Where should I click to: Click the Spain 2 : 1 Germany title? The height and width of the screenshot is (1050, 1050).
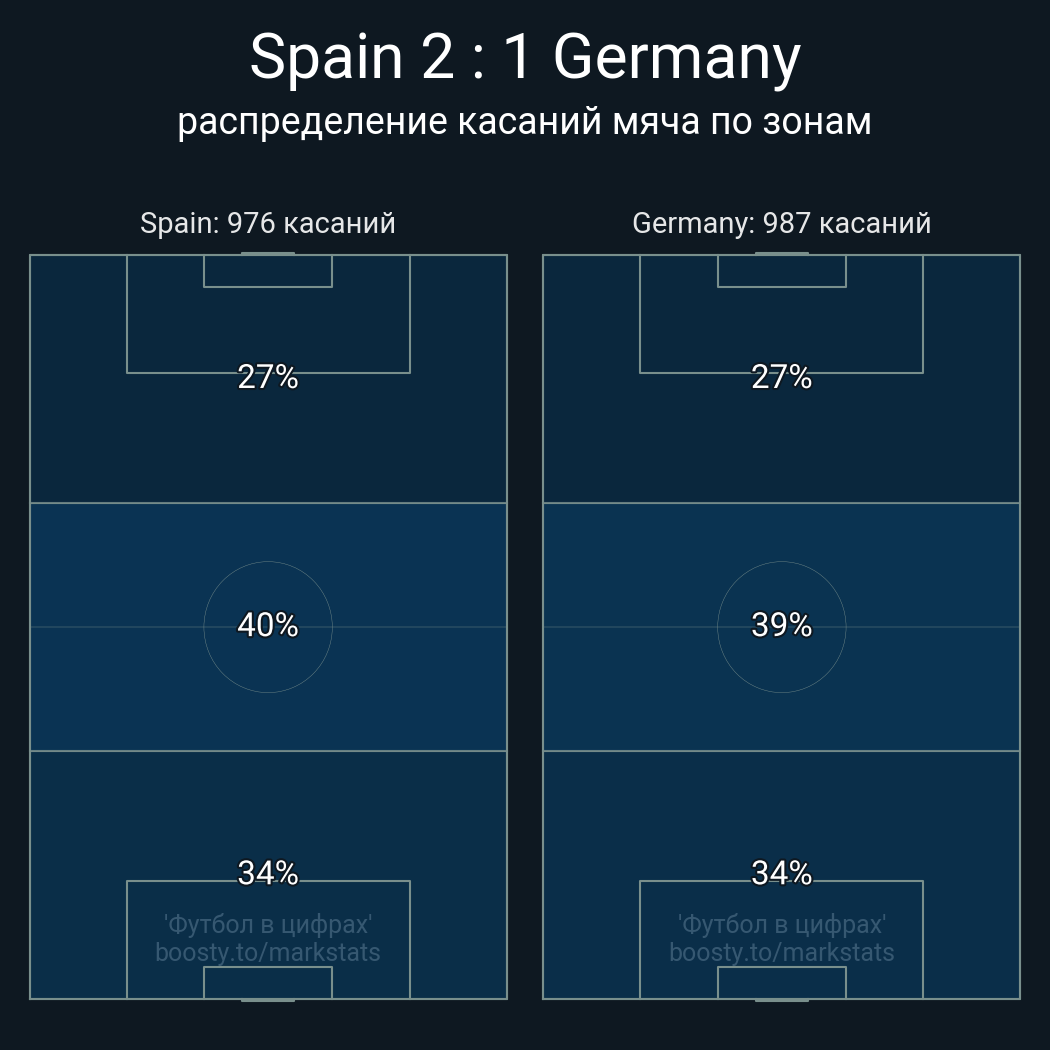(x=525, y=58)
